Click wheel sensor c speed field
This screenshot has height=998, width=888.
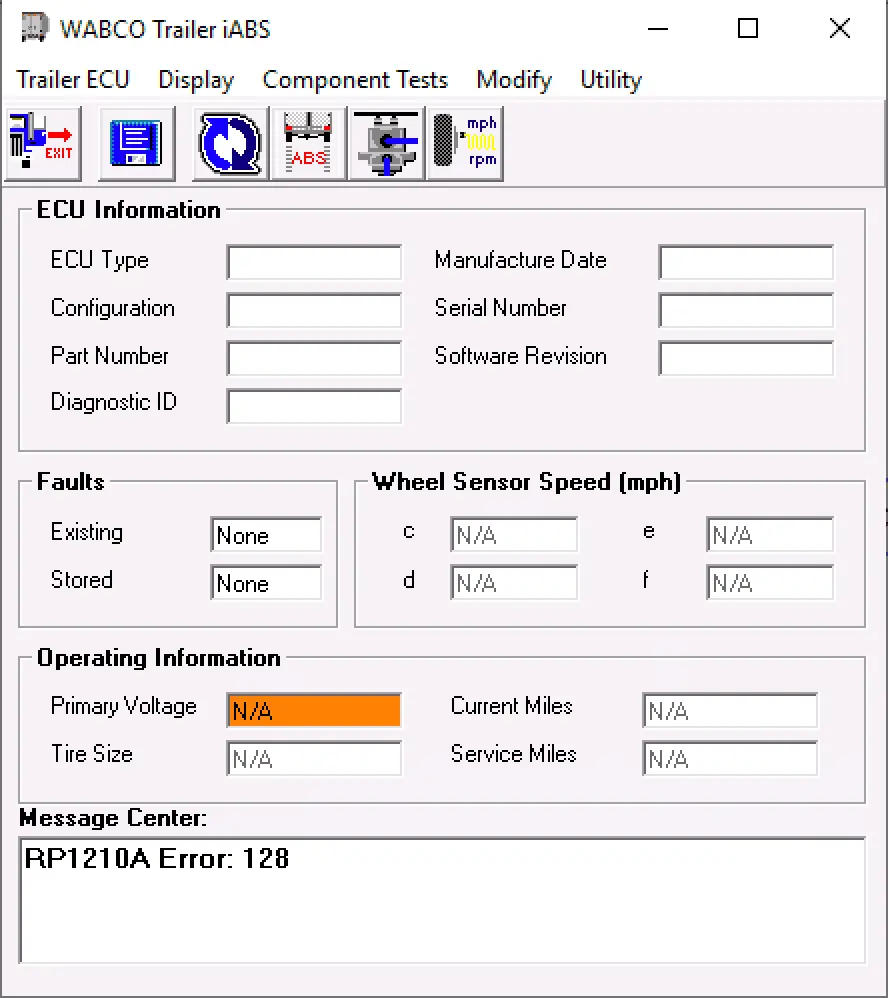click(x=514, y=534)
